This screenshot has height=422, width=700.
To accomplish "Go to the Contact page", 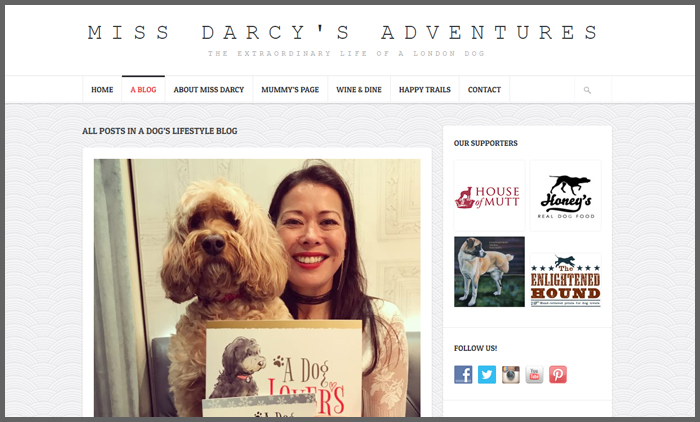I will [x=484, y=90].
